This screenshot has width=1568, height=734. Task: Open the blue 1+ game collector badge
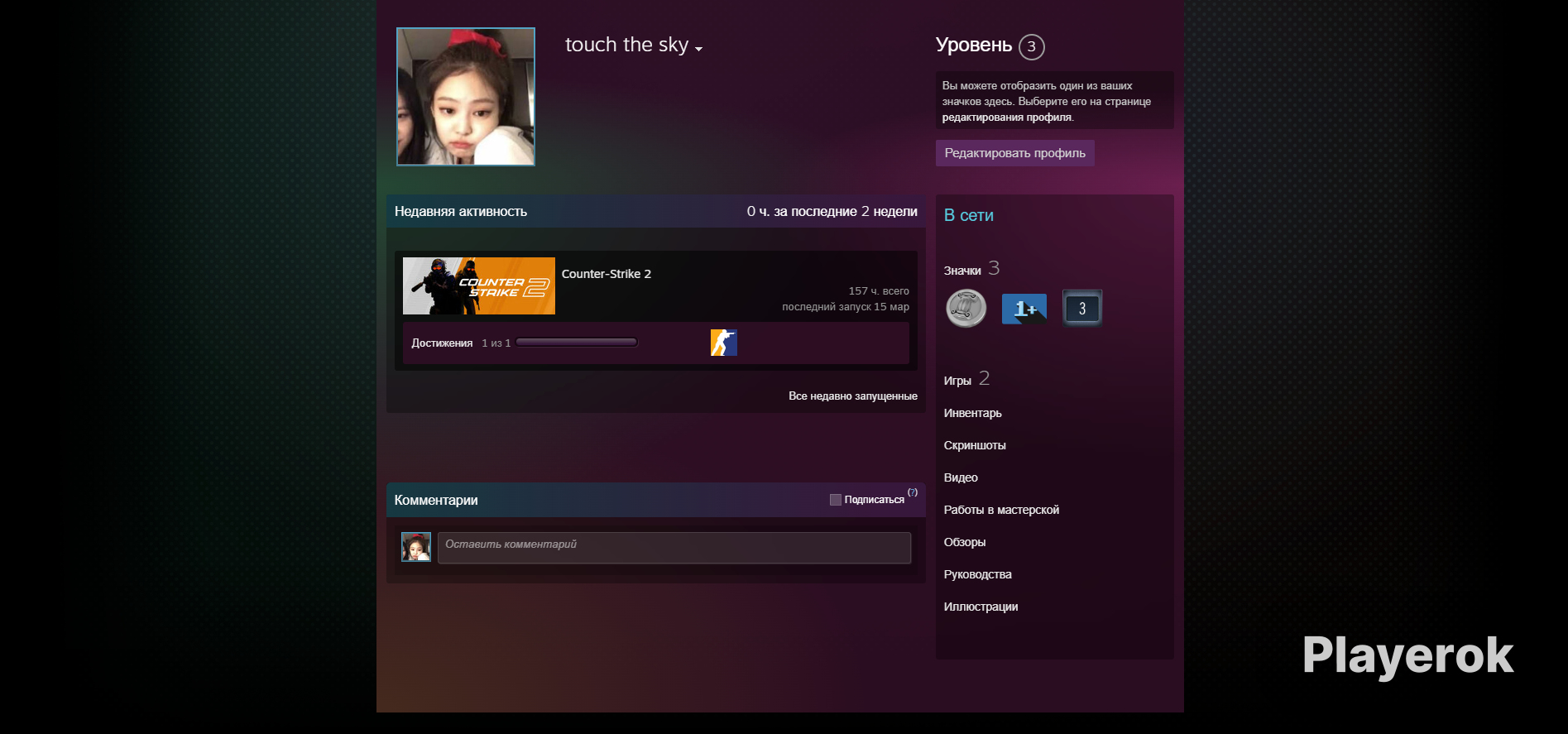[1024, 309]
